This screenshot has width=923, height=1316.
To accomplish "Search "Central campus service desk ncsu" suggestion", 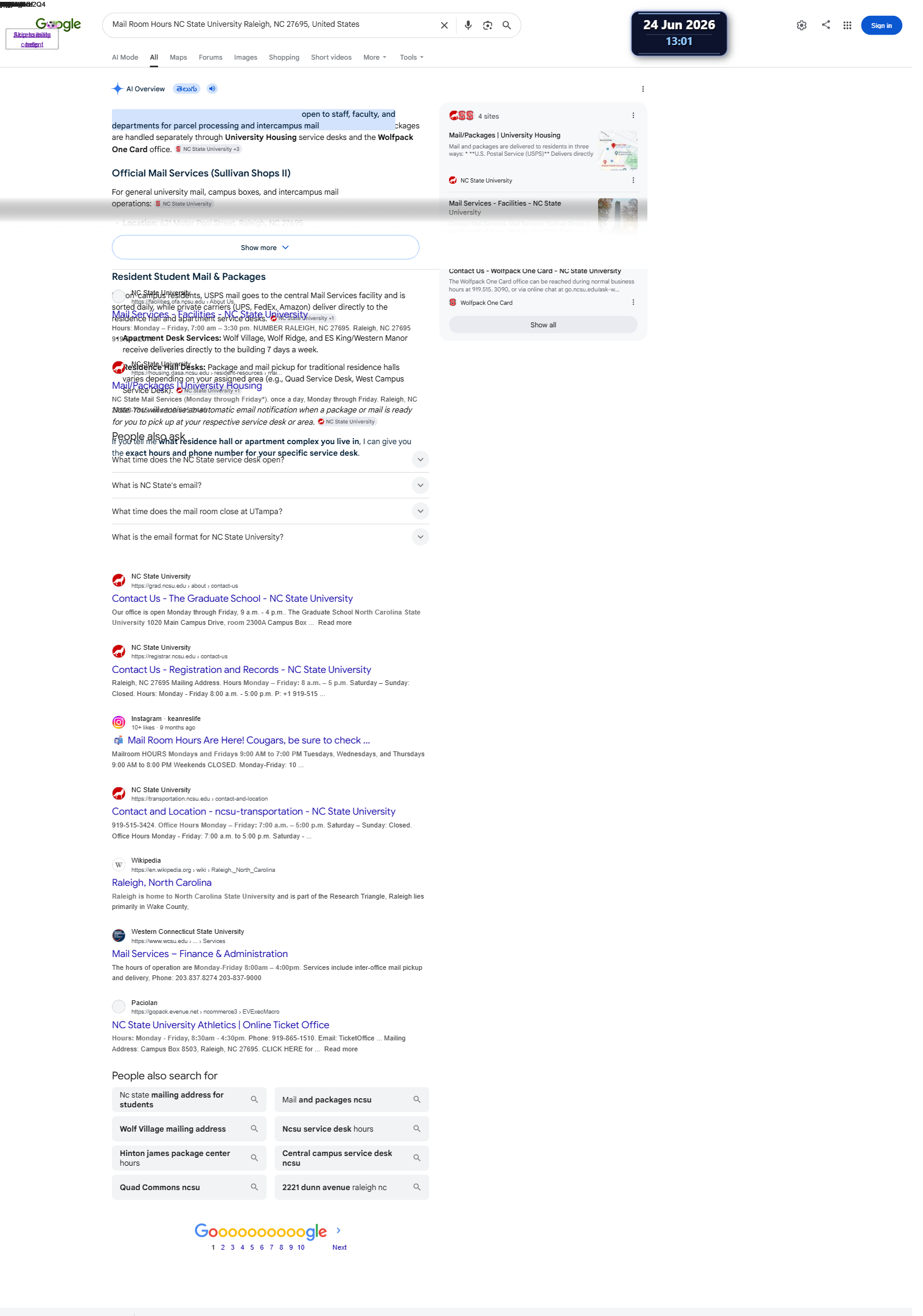I will (352, 1158).
